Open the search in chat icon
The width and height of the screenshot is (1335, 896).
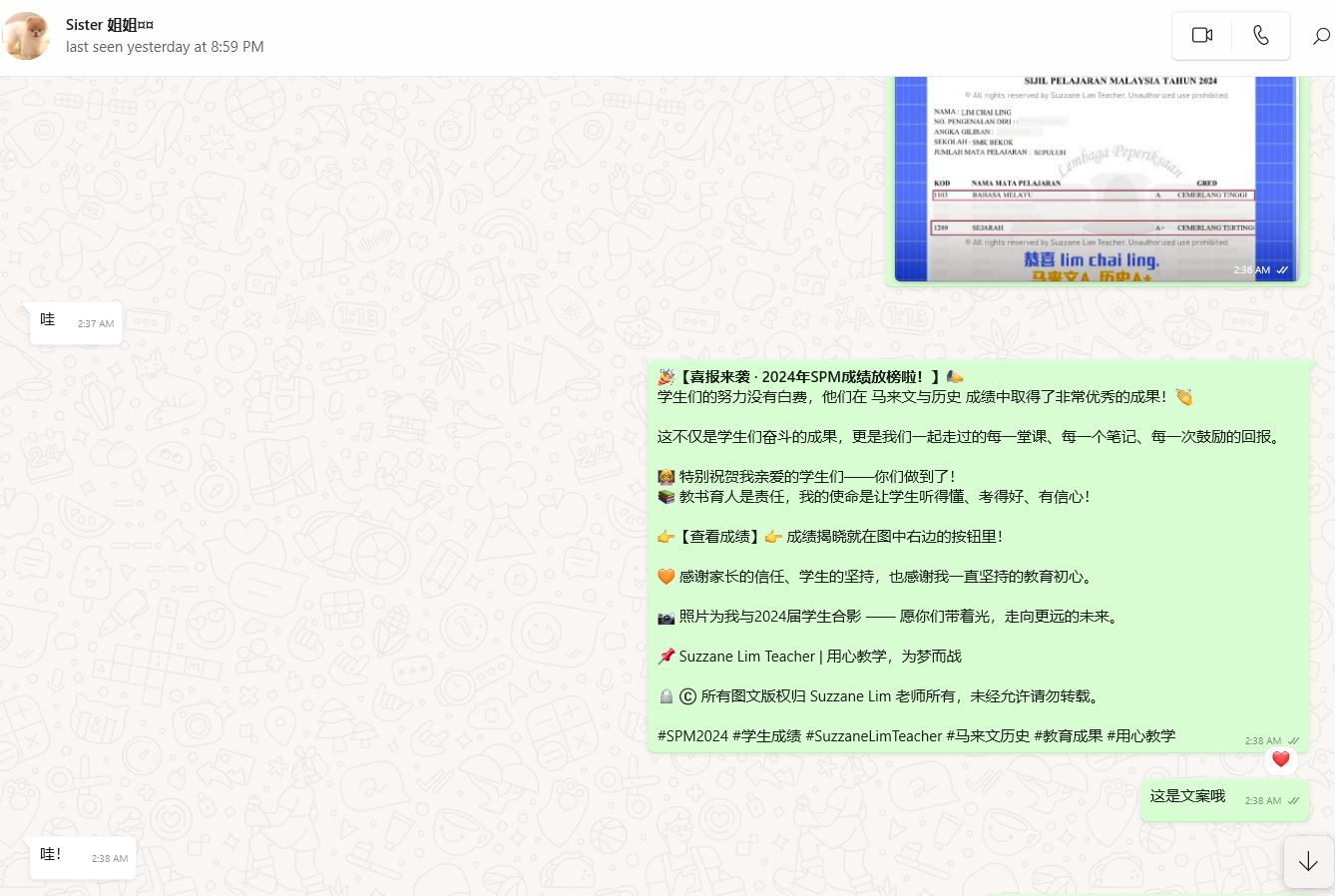1320,37
